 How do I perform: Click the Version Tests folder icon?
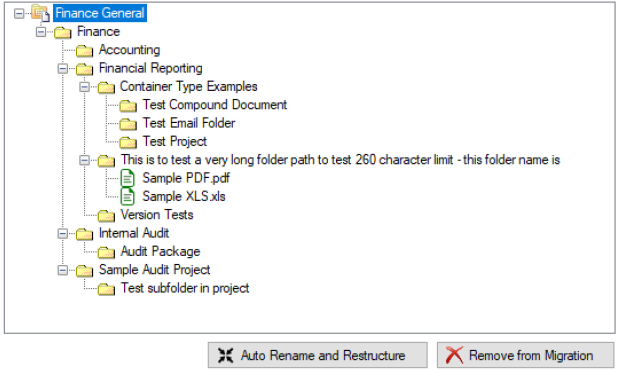coord(106,215)
